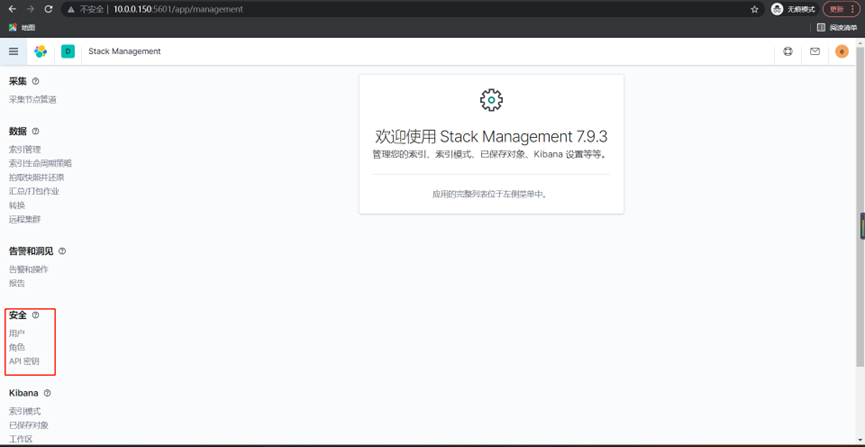Open 转换 page

[17, 205]
